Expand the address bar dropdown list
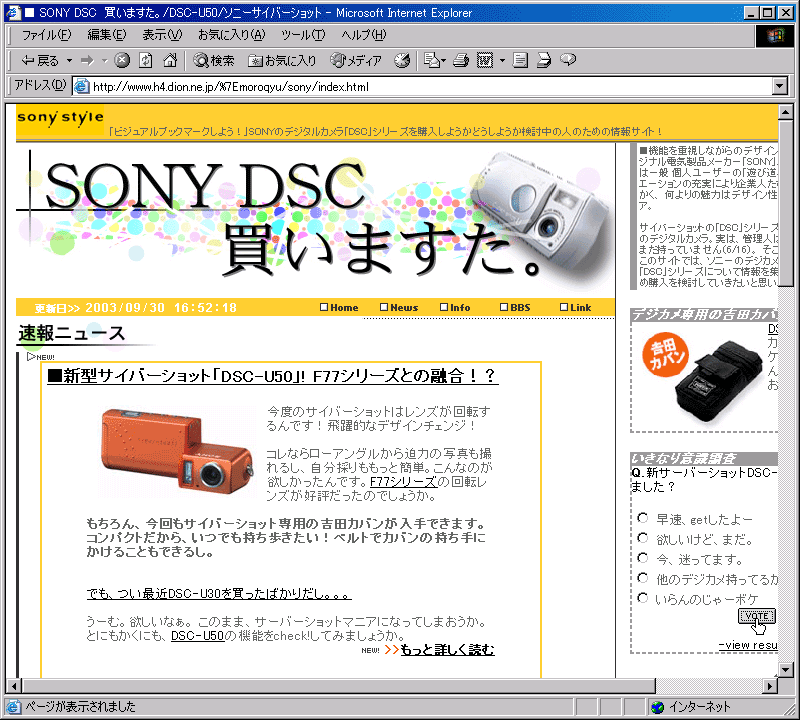The image size is (800, 720). (x=780, y=86)
